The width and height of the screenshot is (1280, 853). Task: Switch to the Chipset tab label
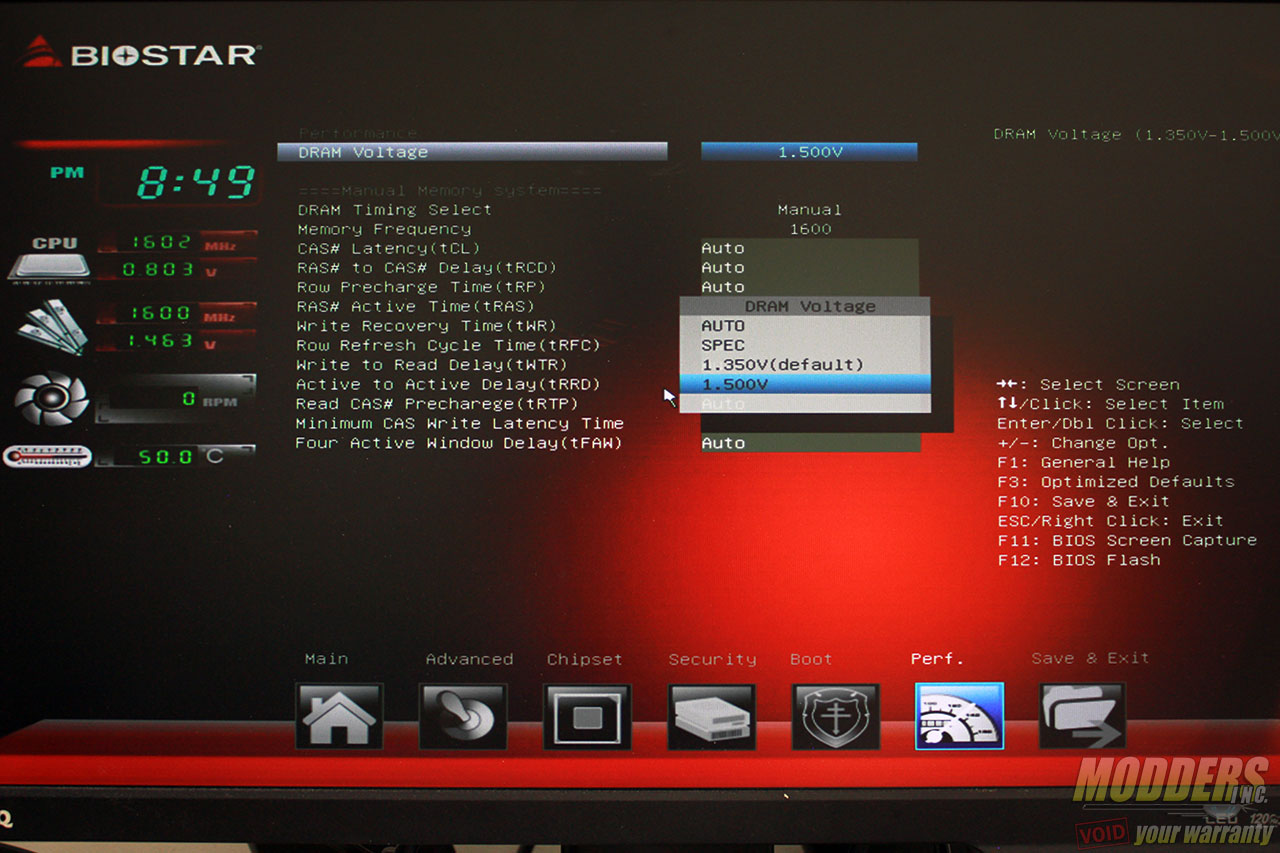pos(585,659)
